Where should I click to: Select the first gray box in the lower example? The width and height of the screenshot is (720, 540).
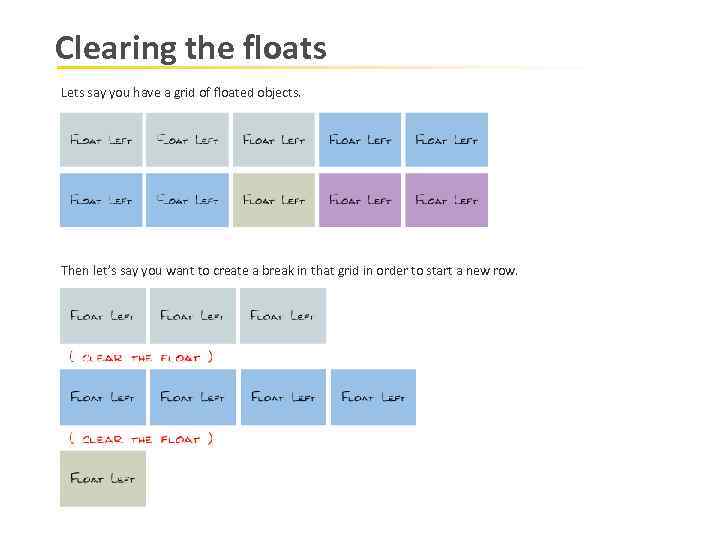102,316
